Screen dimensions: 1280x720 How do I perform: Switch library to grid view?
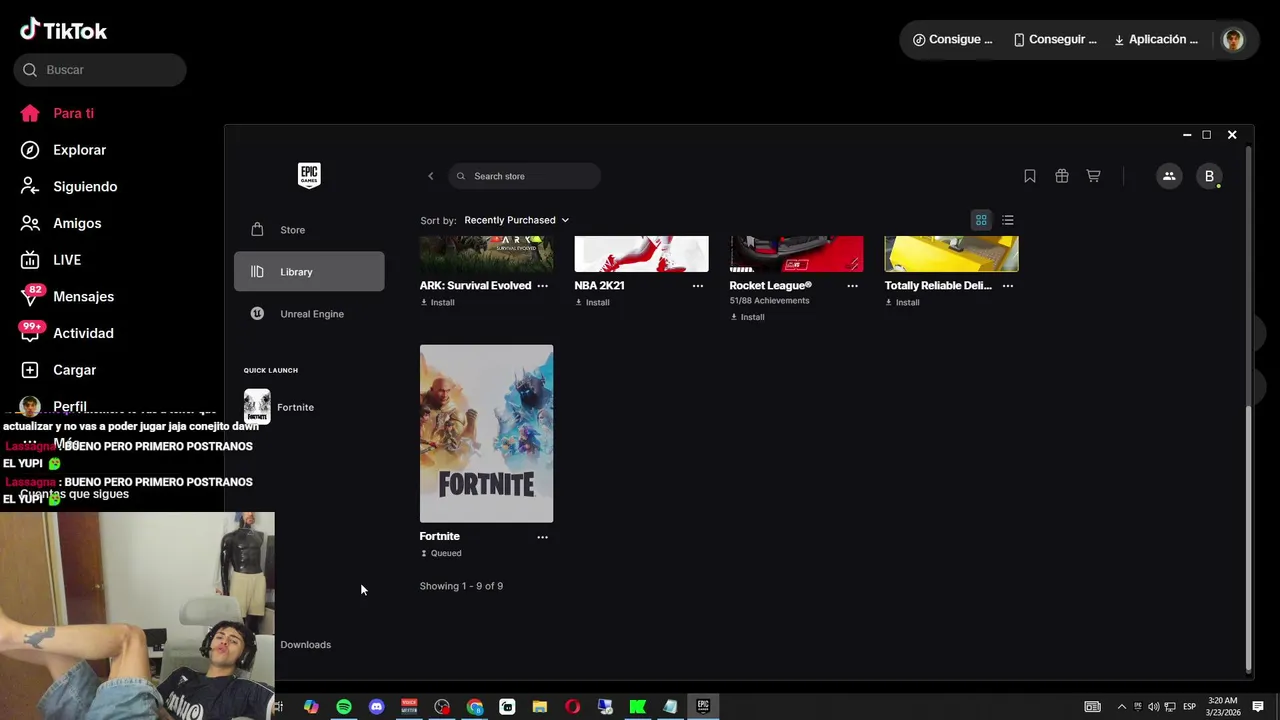(x=981, y=220)
